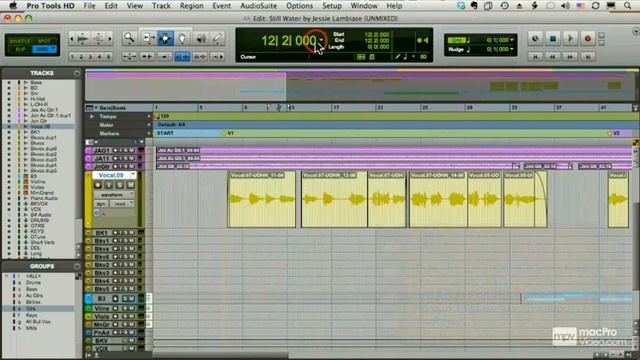Viewport: 640px width, 360px height.
Task: Click the START marker in Markers ruler
Action: point(165,133)
